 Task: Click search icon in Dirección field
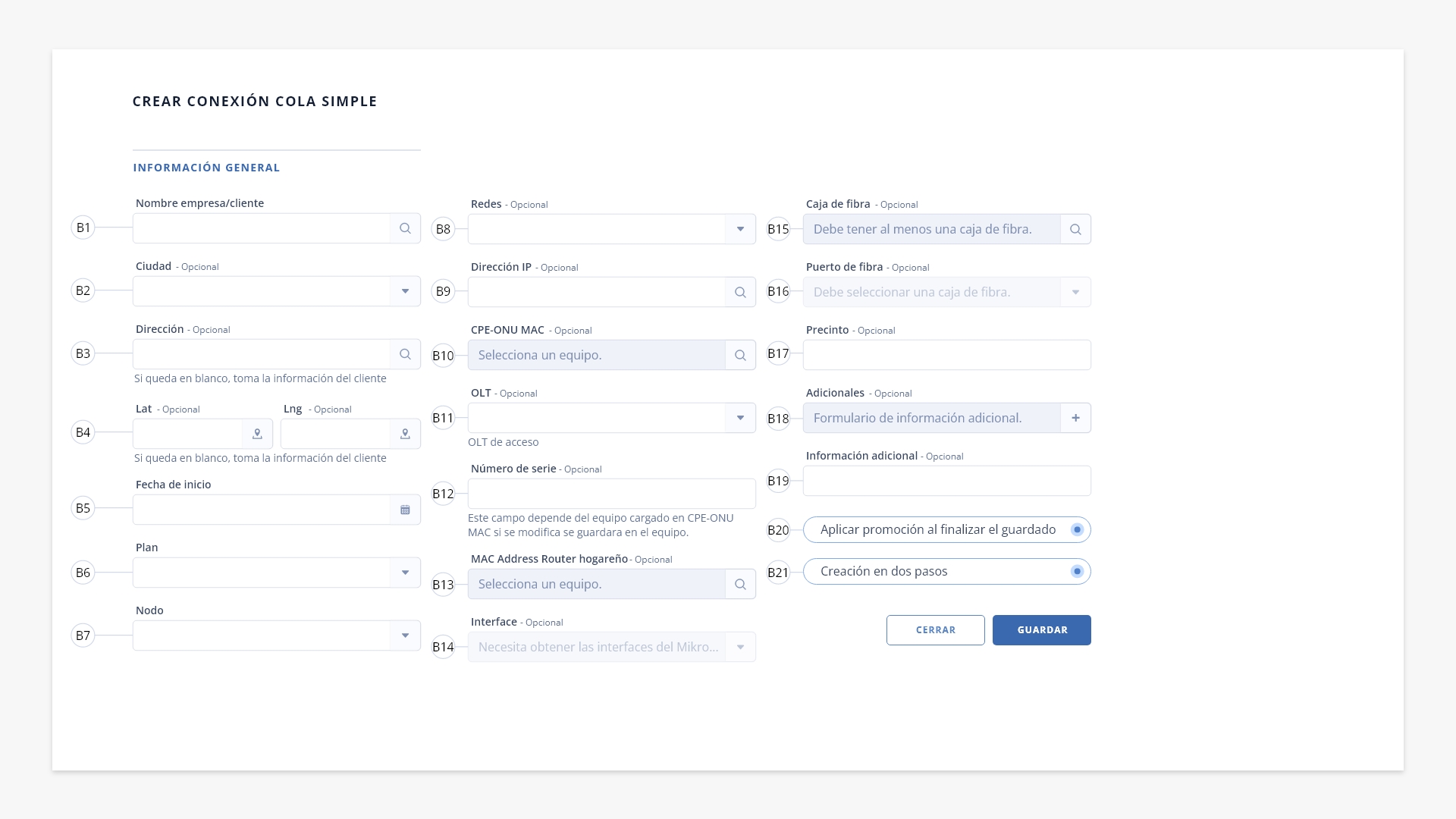click(x=405, y=354)
